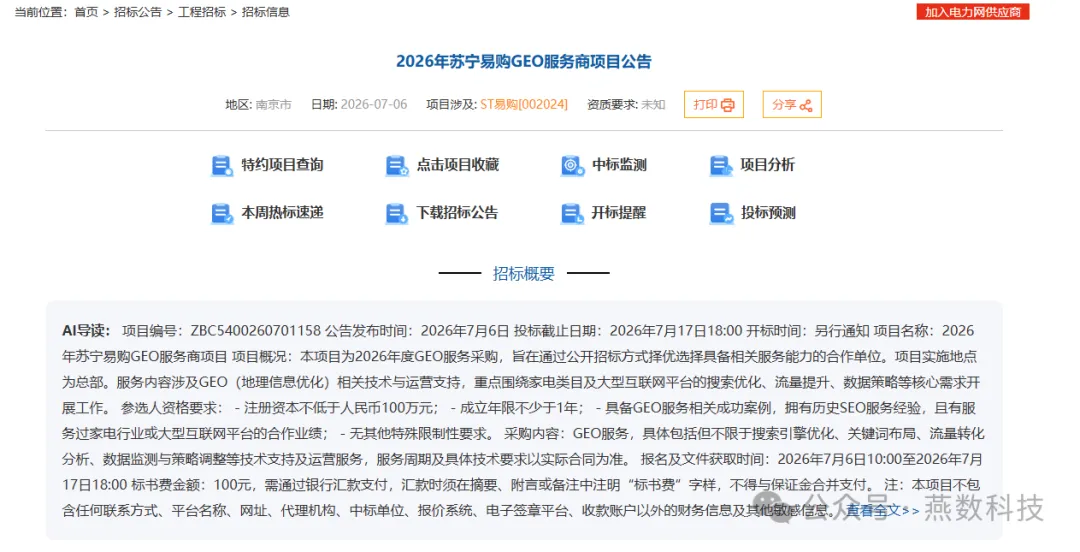Image resolution: width=1080 pixels, height=552 pixels.
Task: Open the ST易购[002024] stock link
Action: tap(523, 104)
